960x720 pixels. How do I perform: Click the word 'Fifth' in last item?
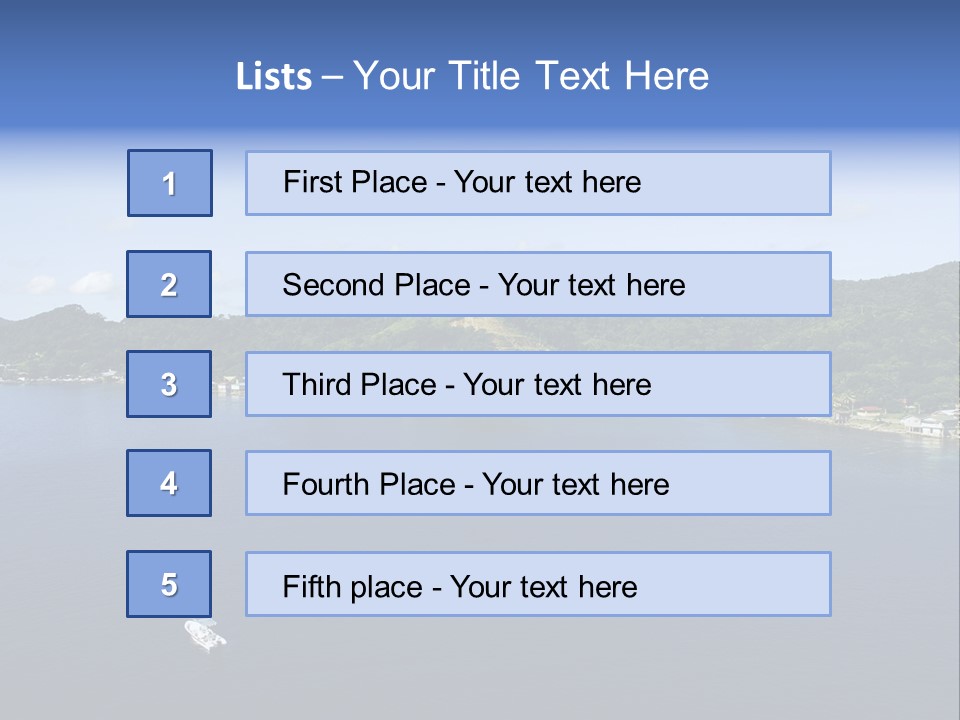(x=312, y=586)
